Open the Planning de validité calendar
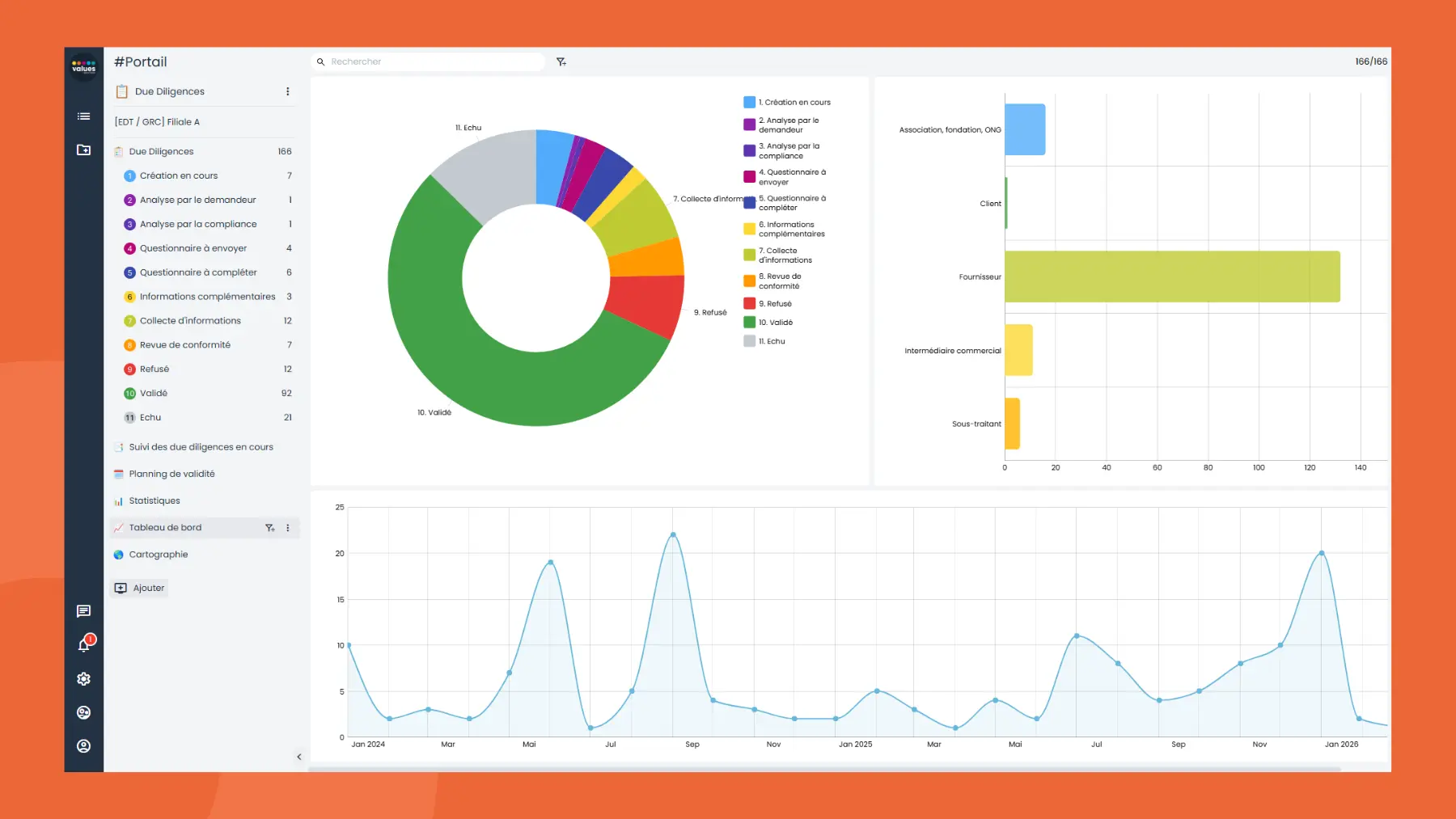 coord(172,474)
